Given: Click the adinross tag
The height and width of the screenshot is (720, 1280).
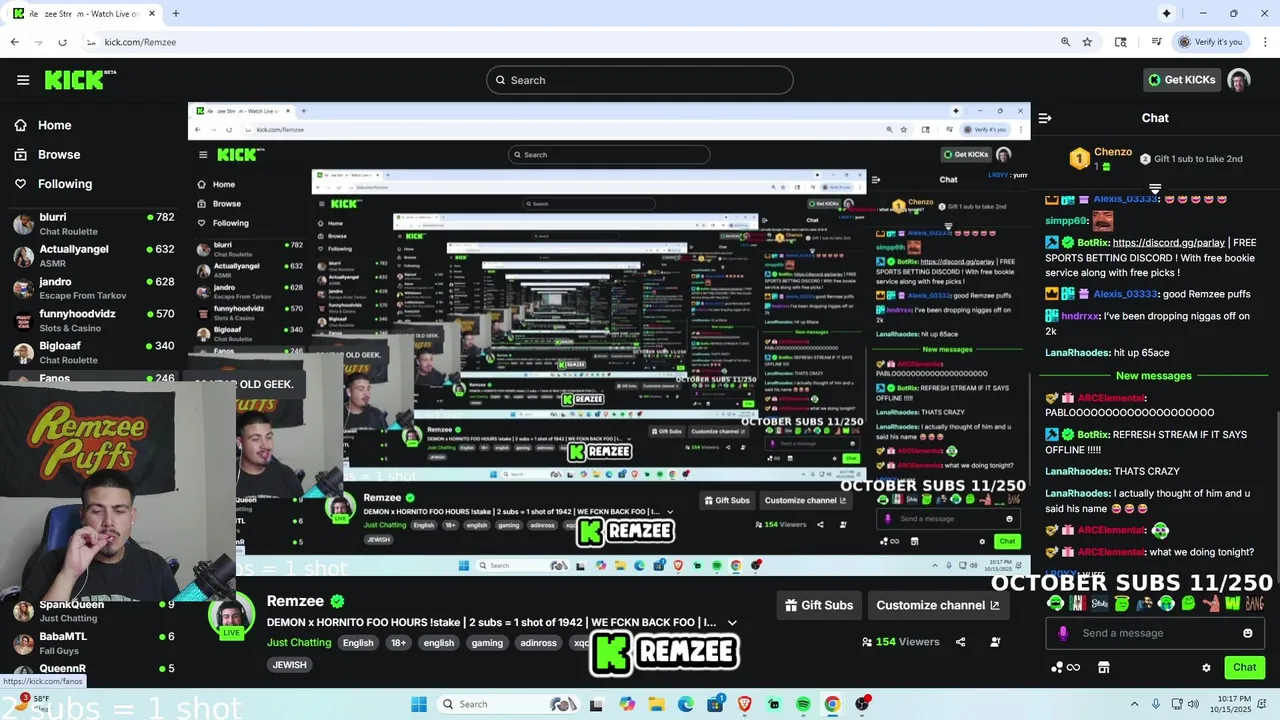Looking at the screenshot, I should pyautogui.click(x=538, y=643).
